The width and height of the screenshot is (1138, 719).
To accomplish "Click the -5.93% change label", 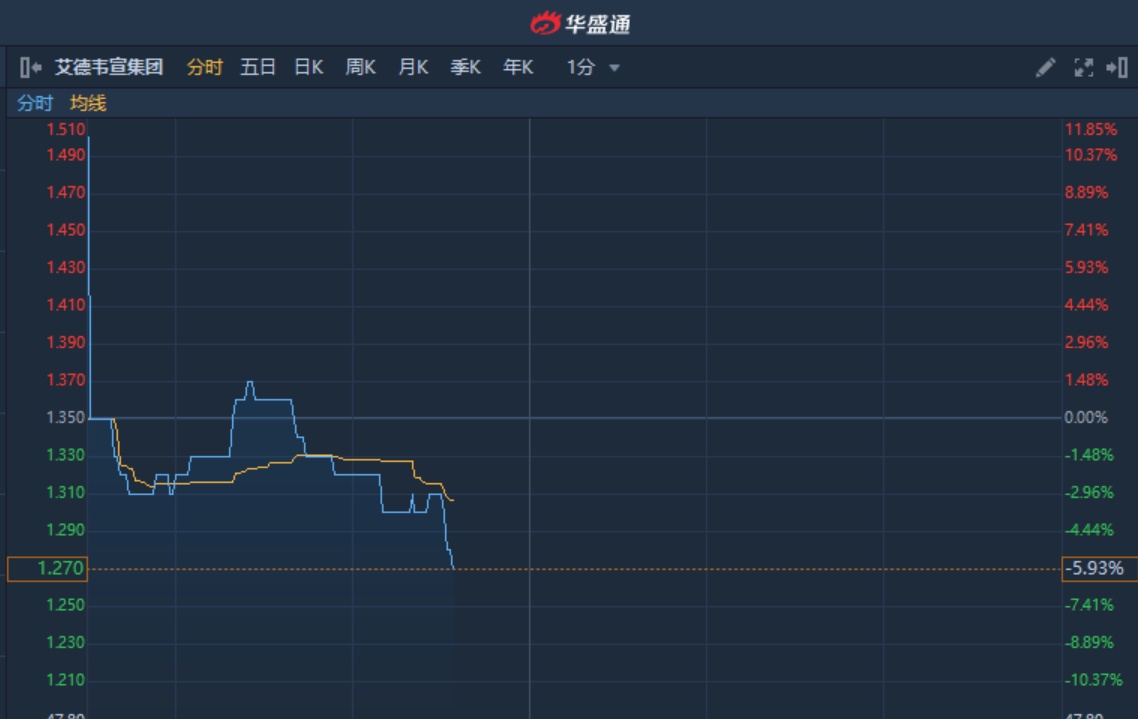I will coord(1099,569).
